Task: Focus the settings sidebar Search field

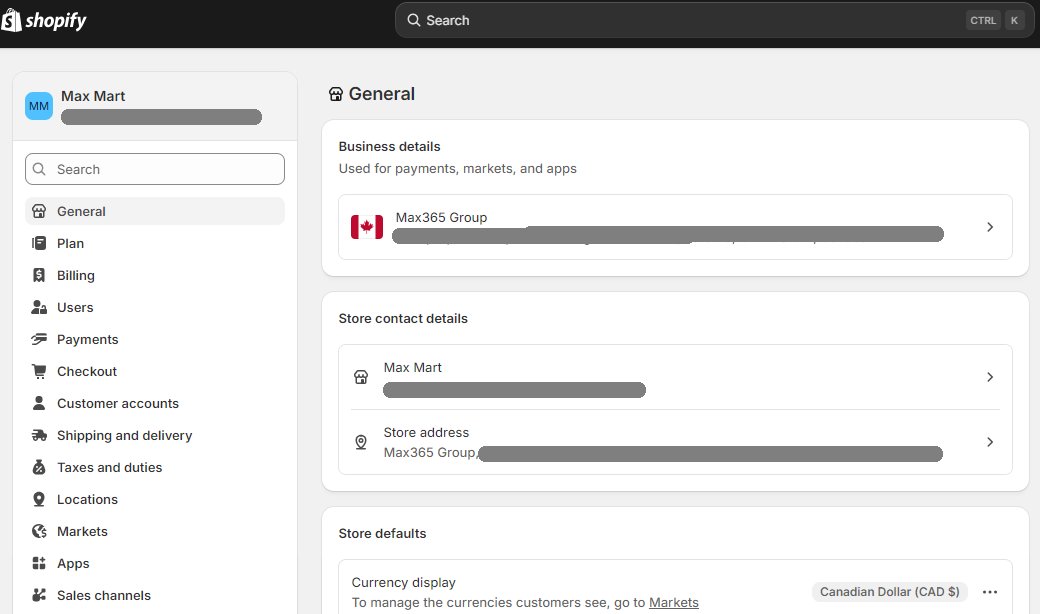Action: 155,169
